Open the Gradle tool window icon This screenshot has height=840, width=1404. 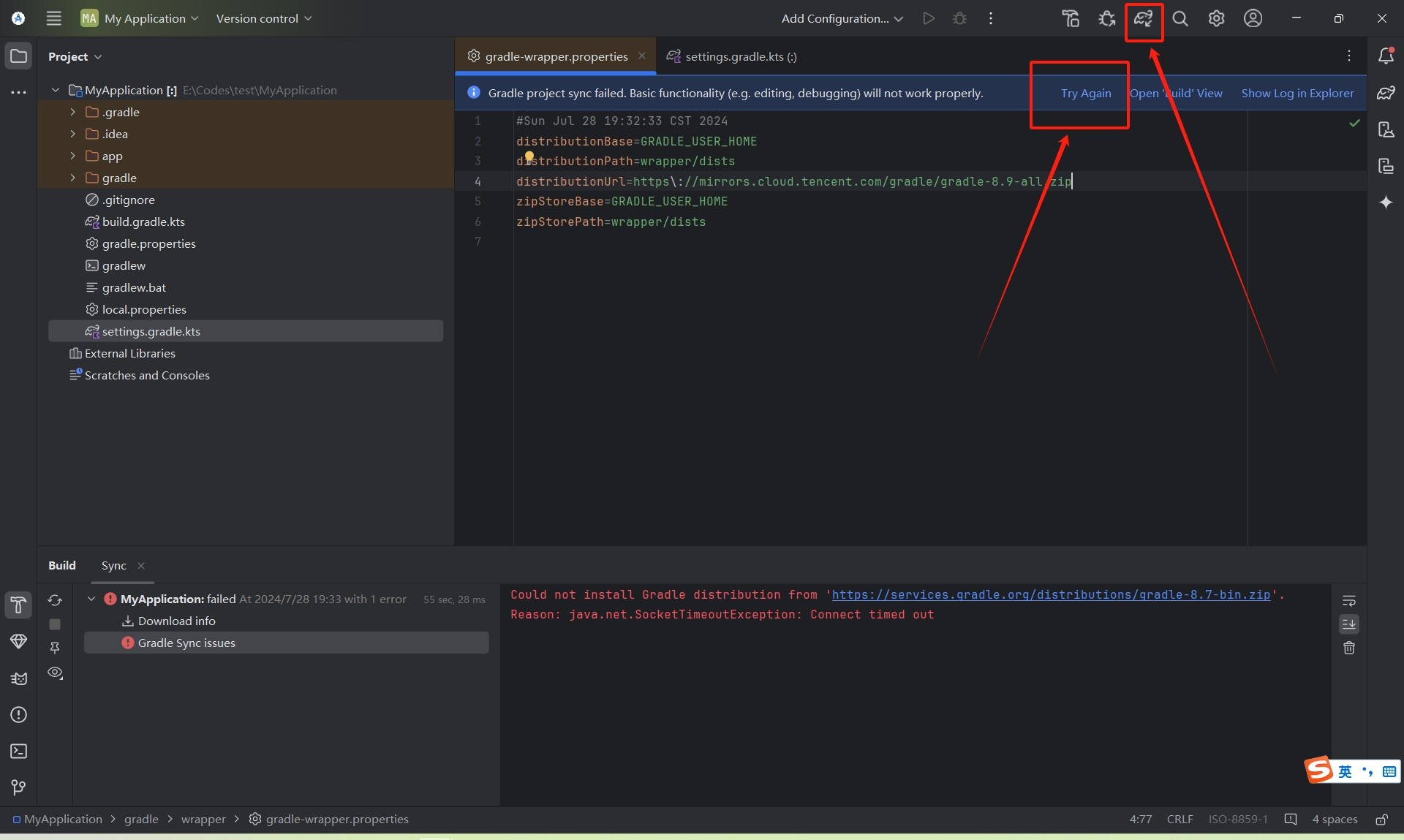pos(1386,93)
